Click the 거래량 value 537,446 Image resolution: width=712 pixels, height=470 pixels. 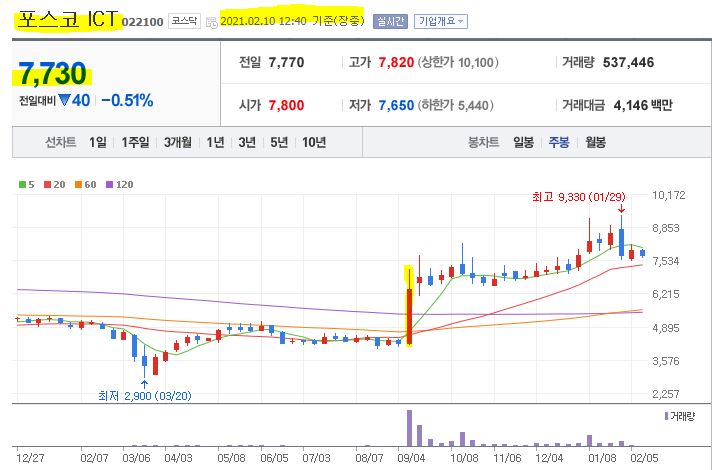(x=628, y=62)
